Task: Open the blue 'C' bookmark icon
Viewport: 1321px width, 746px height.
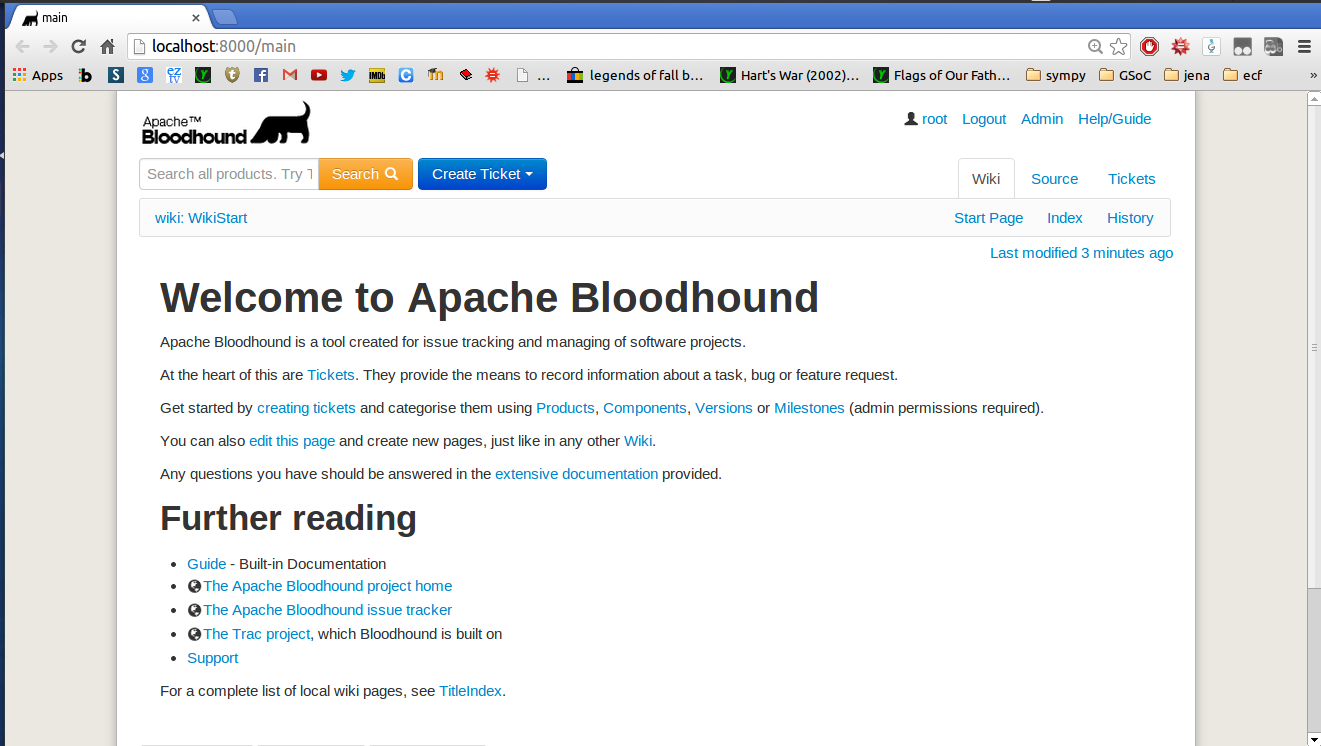Action: pos(406,75)
